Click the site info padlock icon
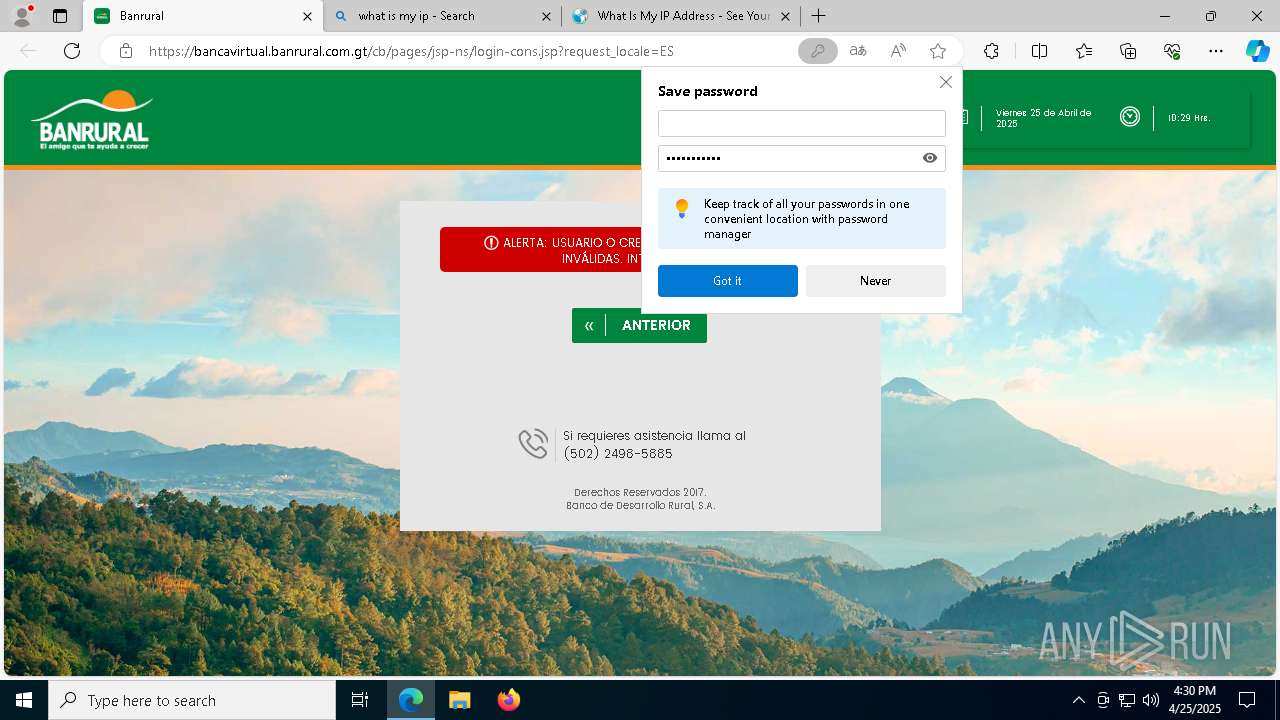 (x=126, y=51)
